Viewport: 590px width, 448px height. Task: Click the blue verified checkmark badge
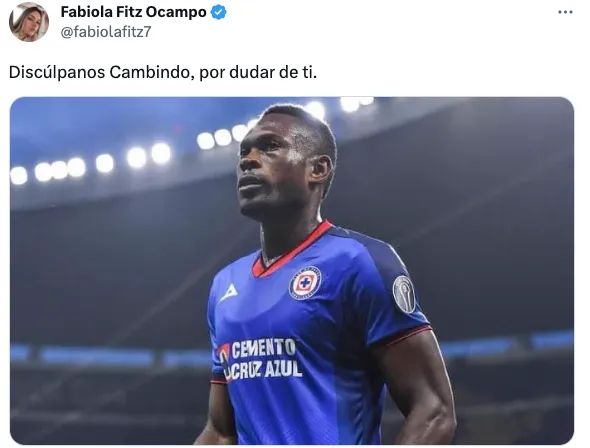pos(219,12)
